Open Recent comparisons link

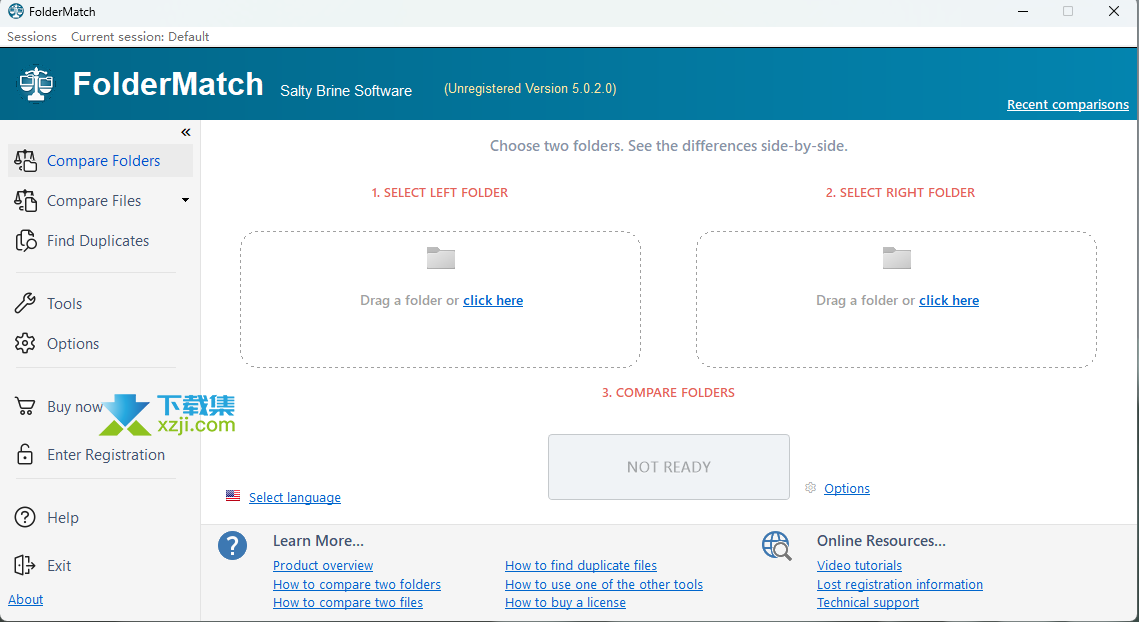(x=1068, y=105)
